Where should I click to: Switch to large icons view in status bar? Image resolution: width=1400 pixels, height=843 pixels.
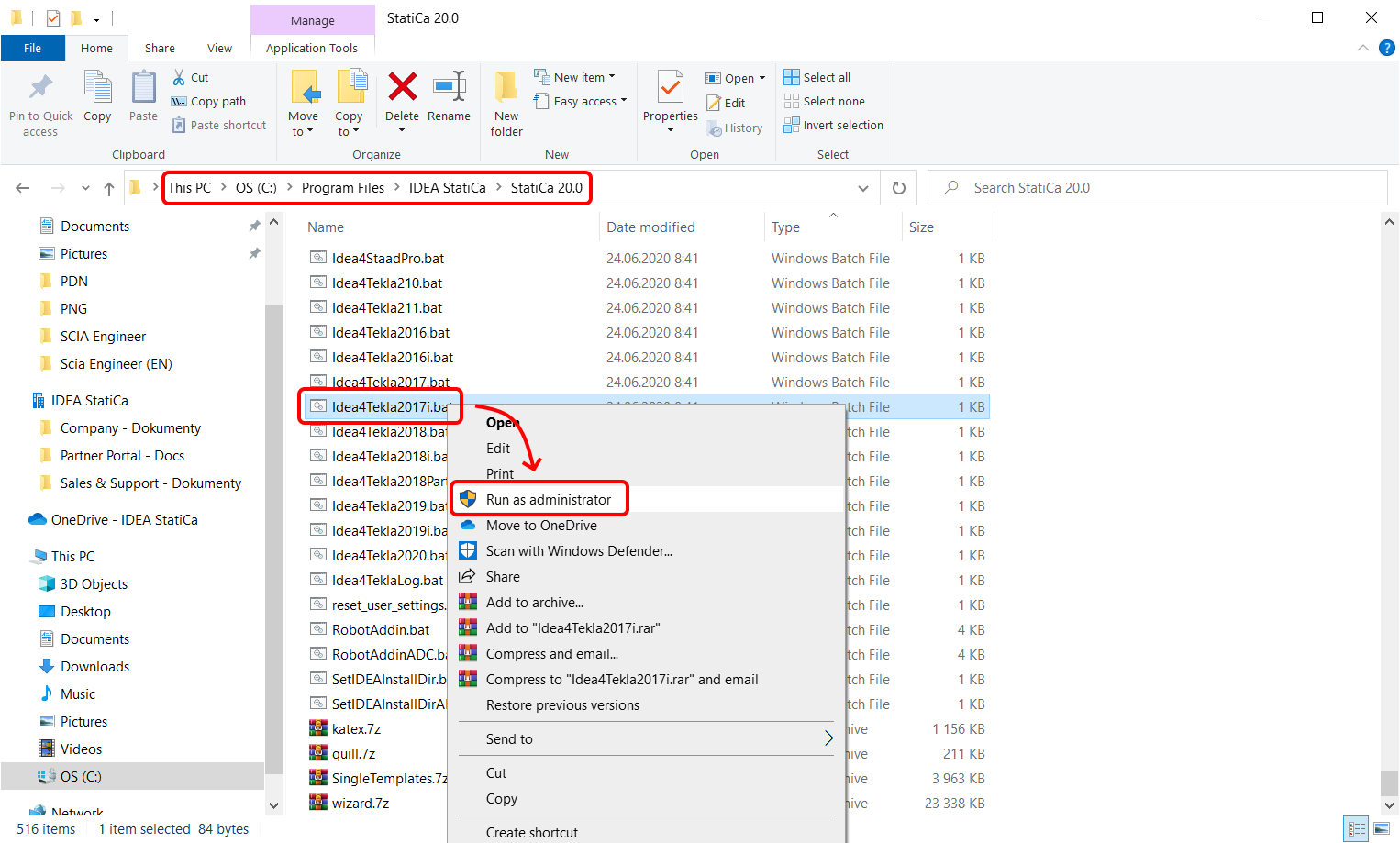(1381, 828)
